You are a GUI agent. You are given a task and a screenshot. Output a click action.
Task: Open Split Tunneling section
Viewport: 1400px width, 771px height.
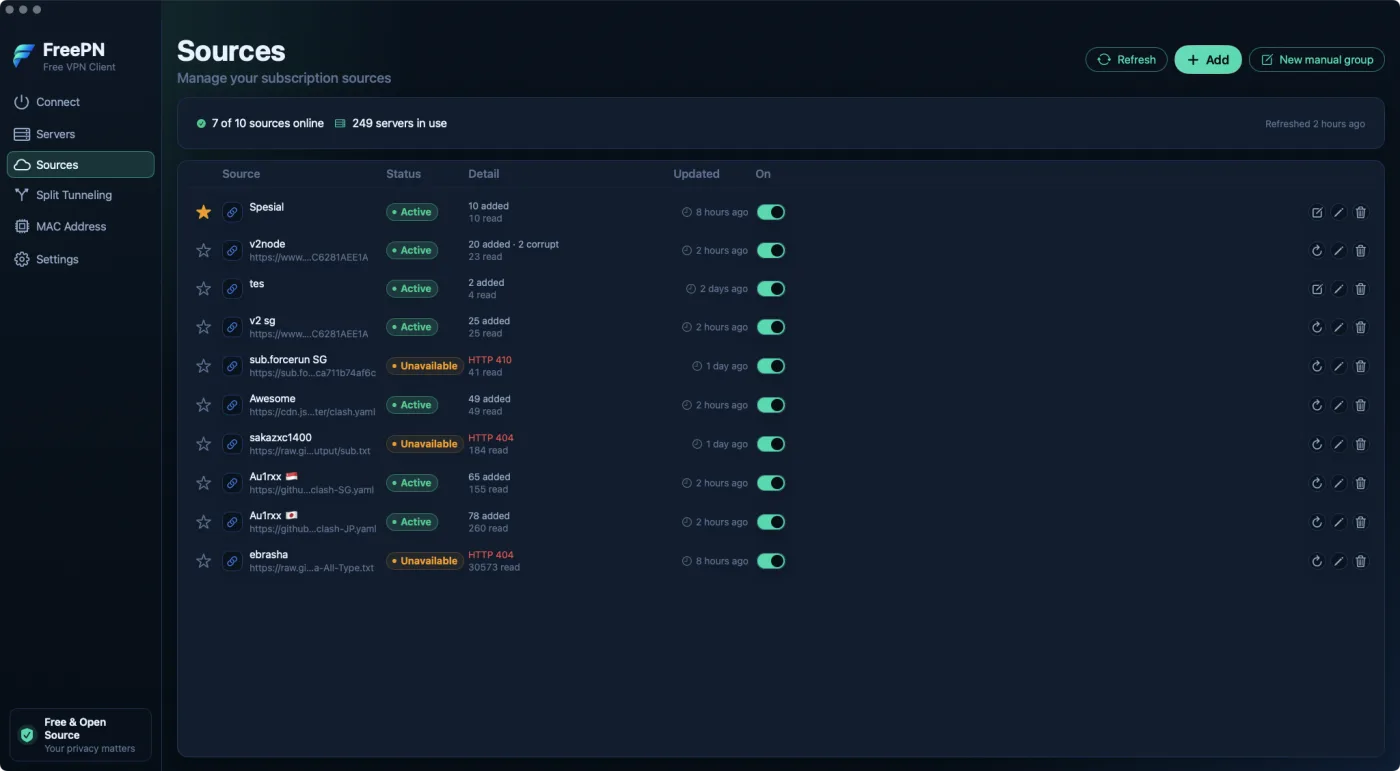click(x=80, y=195)
